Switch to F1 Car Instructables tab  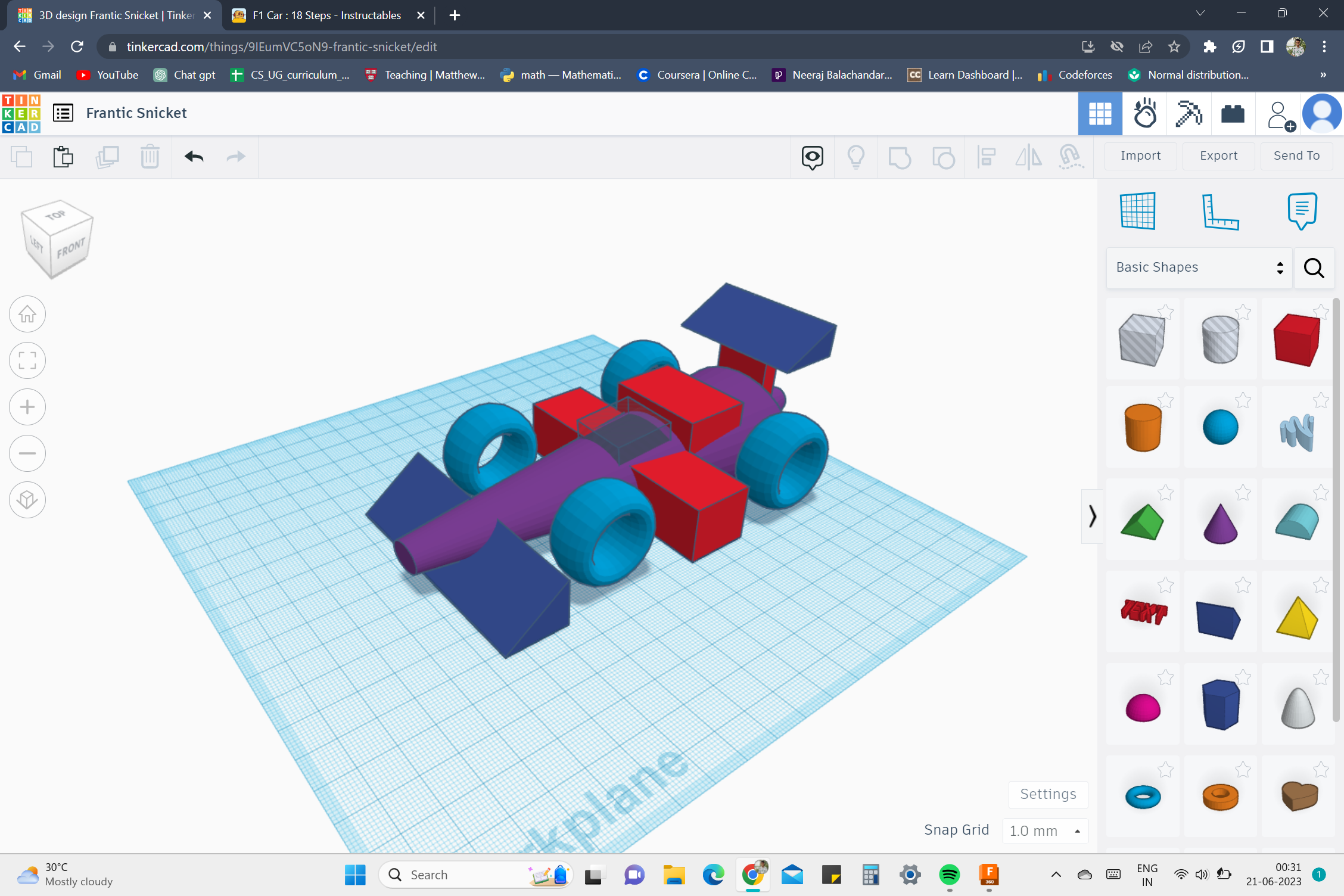click(326, 15)
